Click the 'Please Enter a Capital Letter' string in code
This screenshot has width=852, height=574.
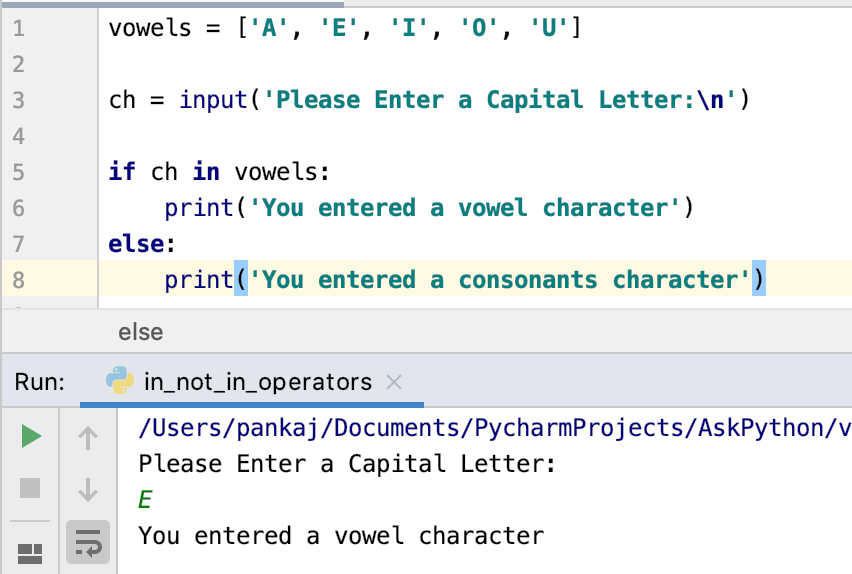point(499,100)
